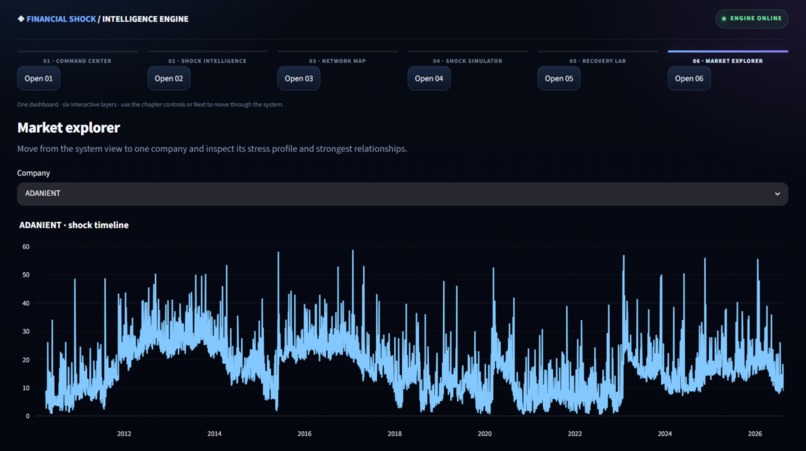Click the green status dot in Engine Online
Image resolution: width=806 pixels, height=451 pixels.
click(724, 19)
